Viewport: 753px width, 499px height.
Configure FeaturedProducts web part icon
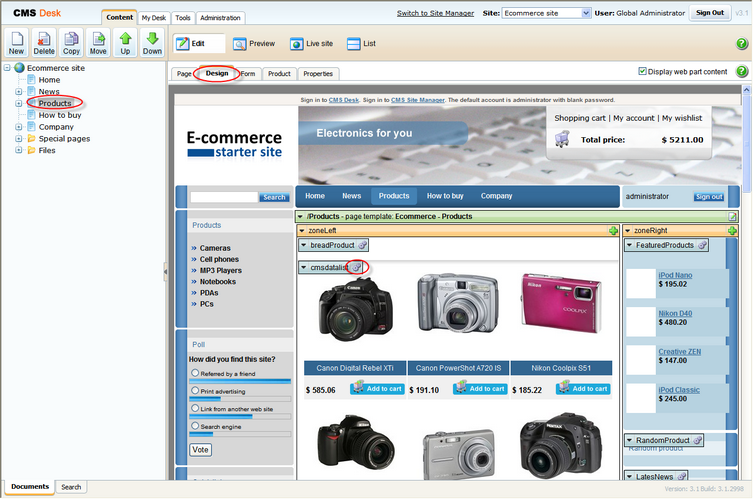click(x=702, y=245)
